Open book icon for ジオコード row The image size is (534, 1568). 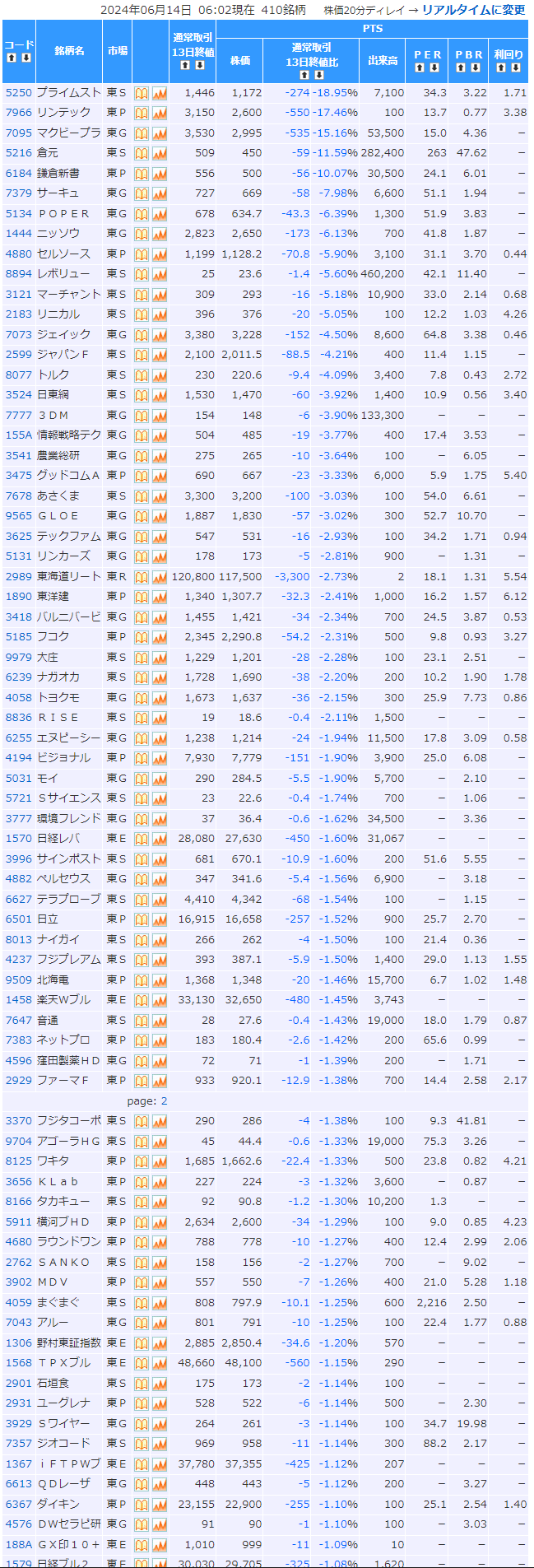142,1444
